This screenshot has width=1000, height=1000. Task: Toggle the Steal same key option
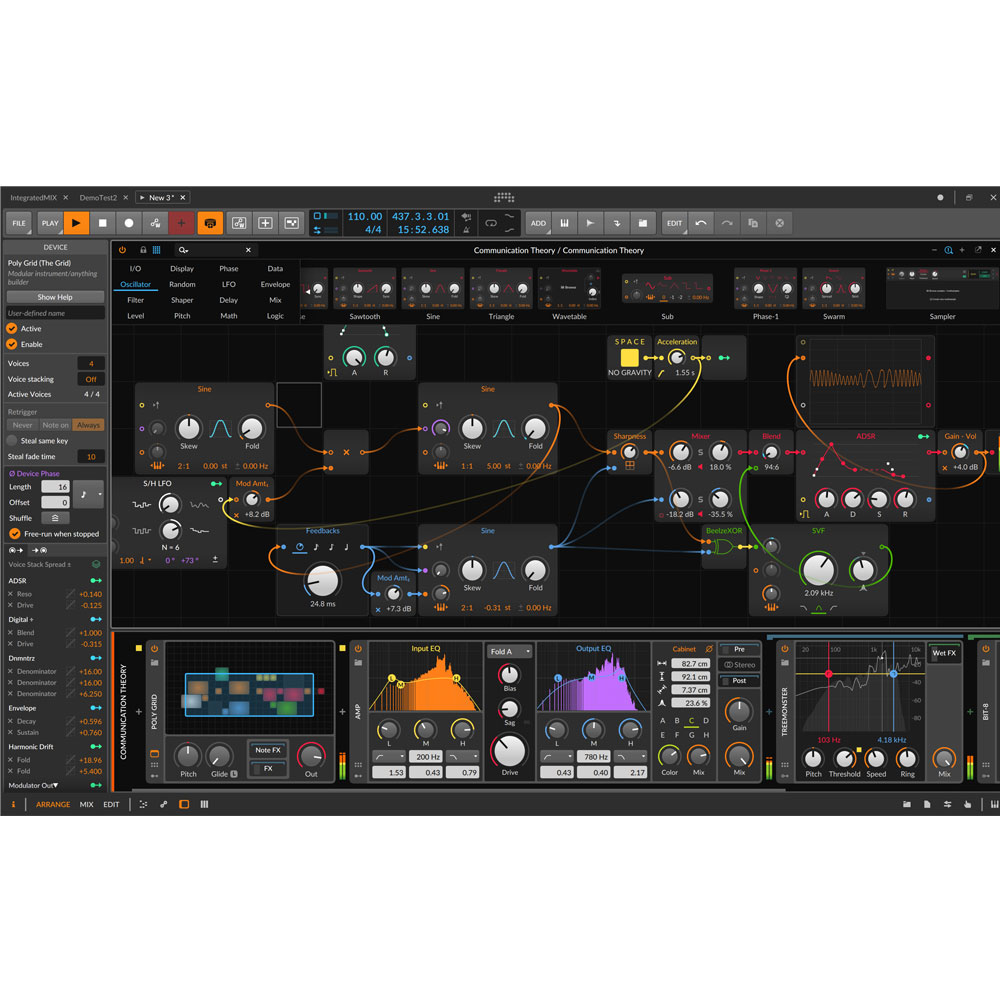pyautogui.click(x=12, y=441)
